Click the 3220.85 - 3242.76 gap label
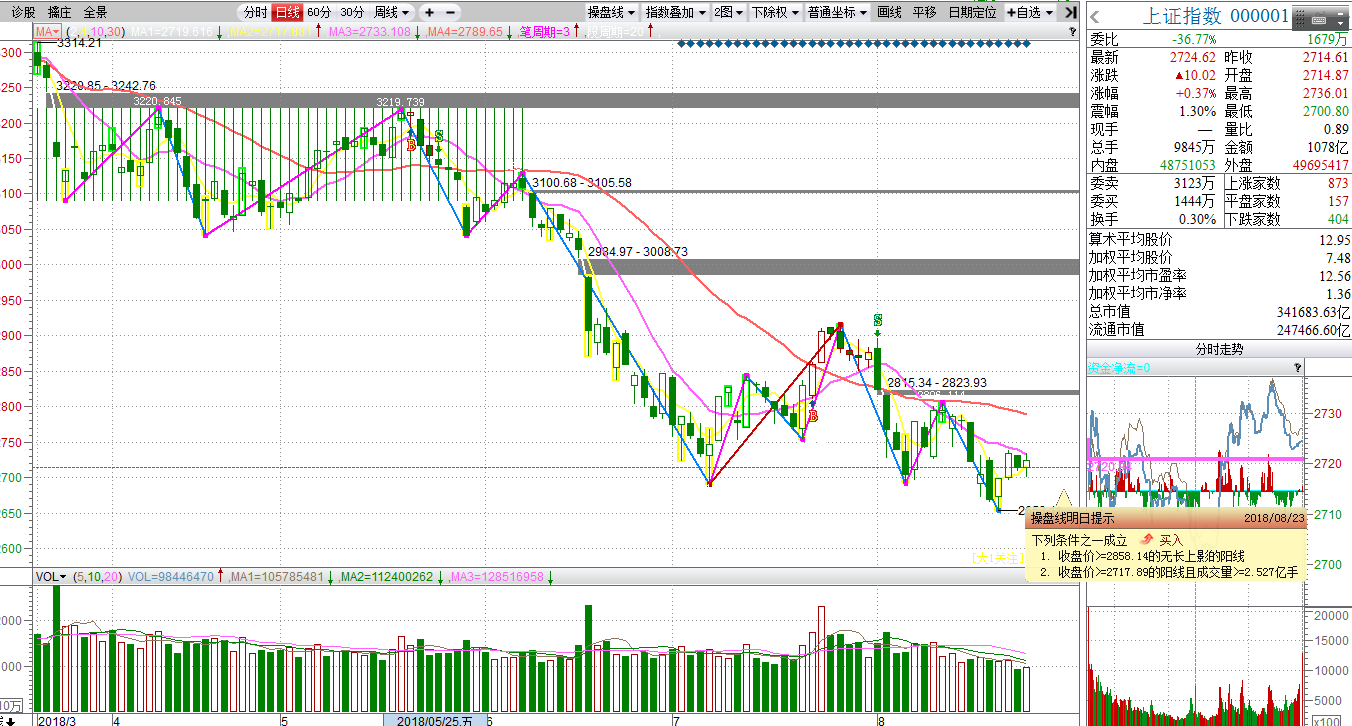1352x726 pixels. (106, 86)
